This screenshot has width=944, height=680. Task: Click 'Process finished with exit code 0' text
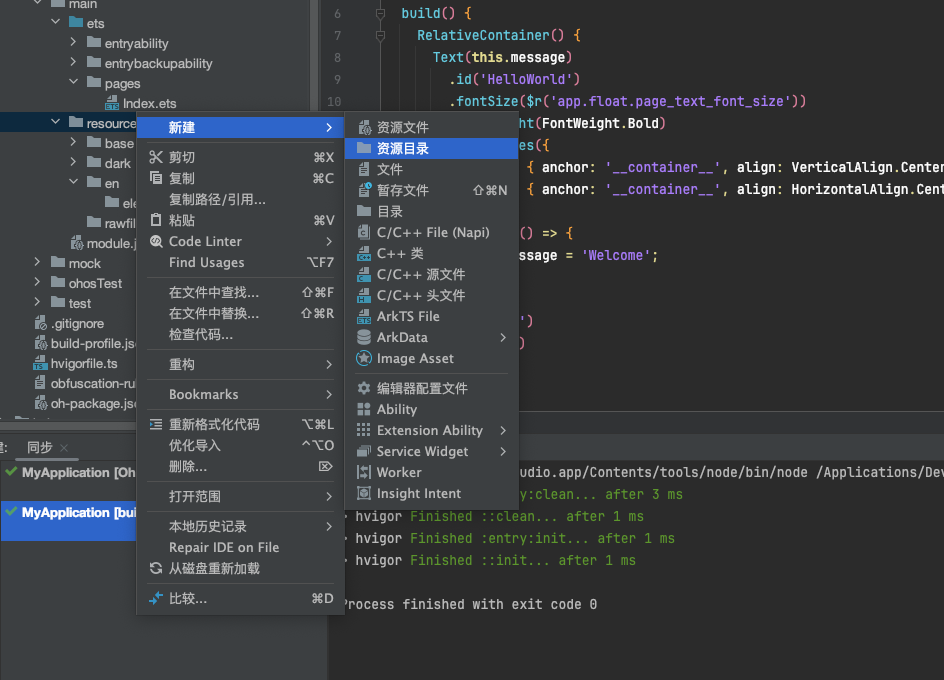[470, 604]
